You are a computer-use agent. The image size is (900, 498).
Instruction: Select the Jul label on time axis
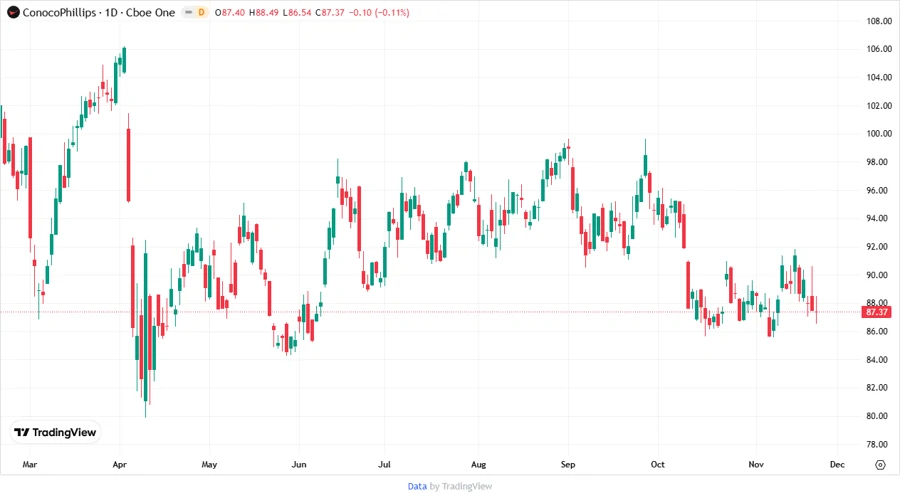click(384, 465)
